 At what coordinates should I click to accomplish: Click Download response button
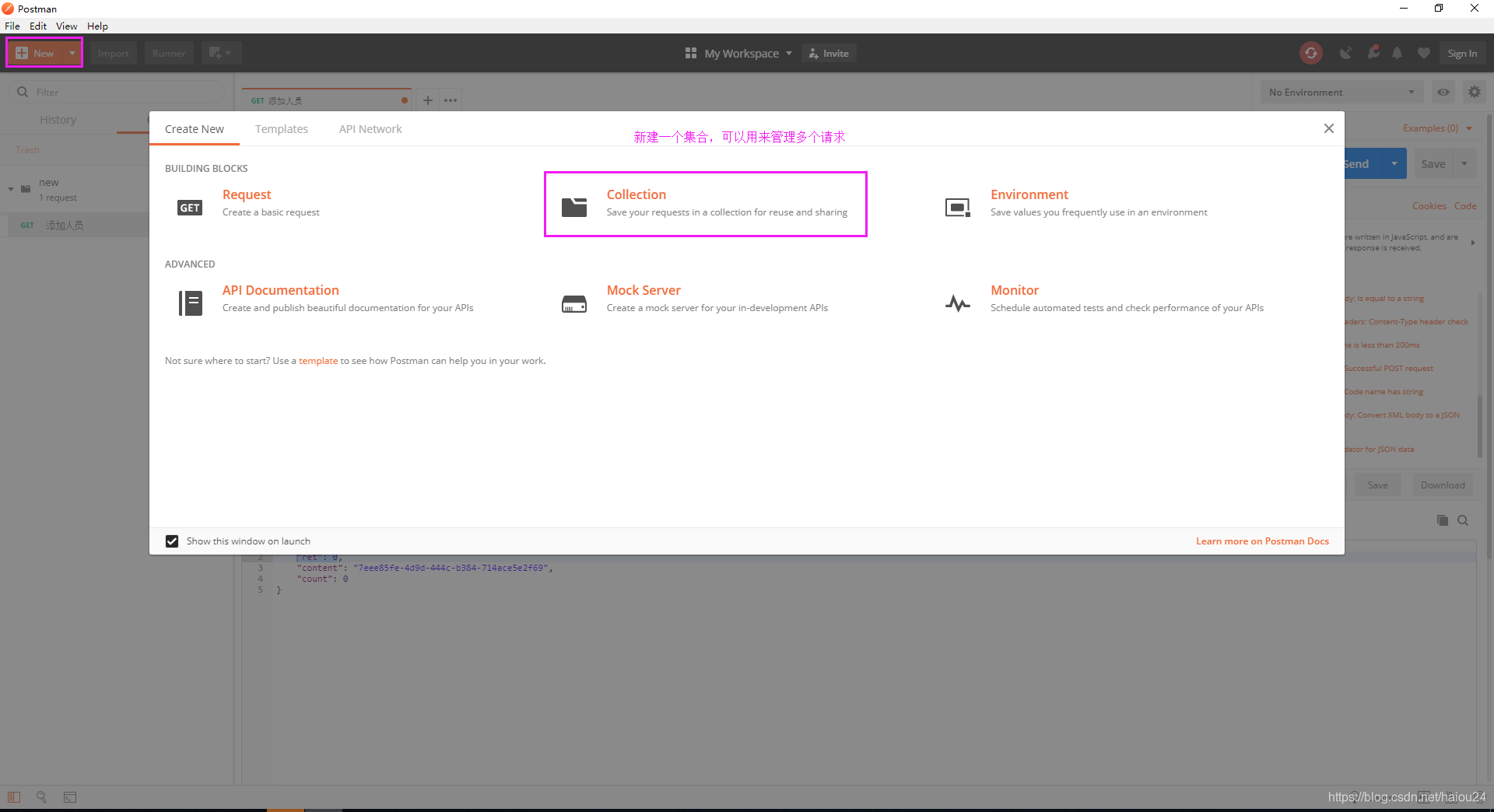(1443, 485)
